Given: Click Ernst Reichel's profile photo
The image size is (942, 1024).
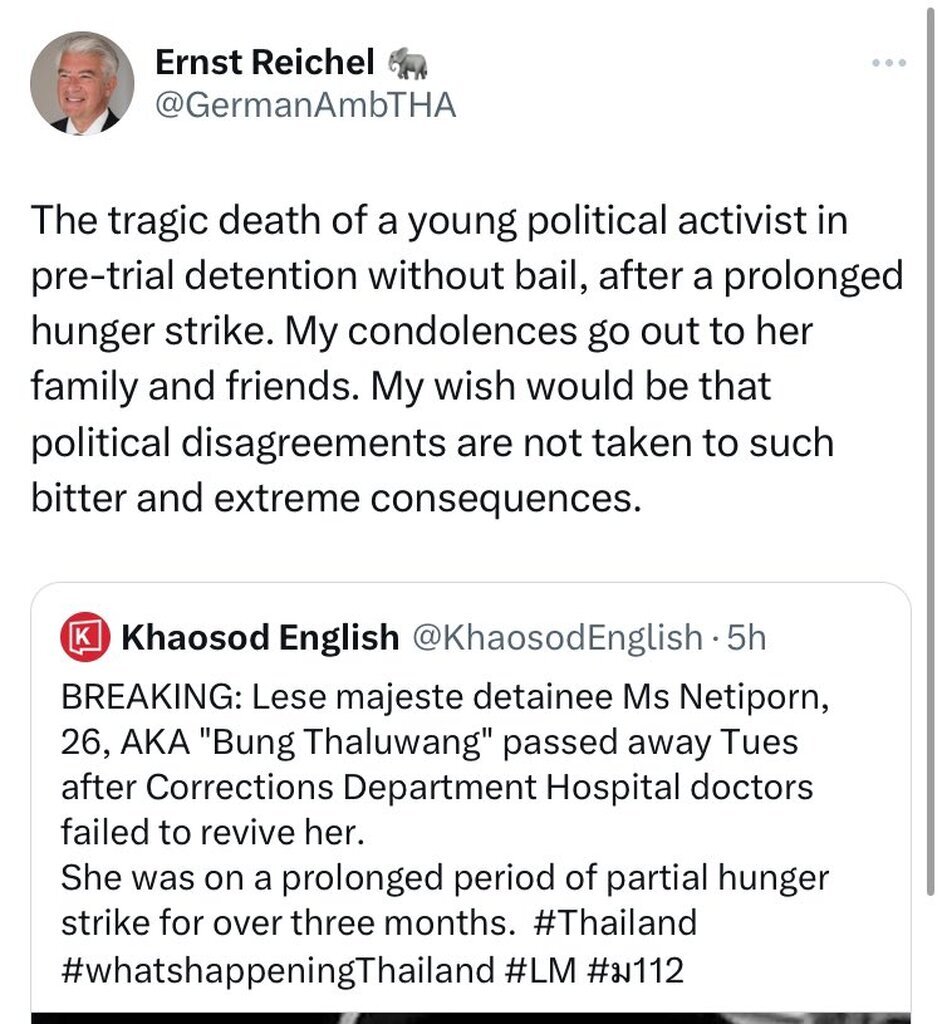Looking at the screenshot, I should pyautogui.click(x=82, y=83).
